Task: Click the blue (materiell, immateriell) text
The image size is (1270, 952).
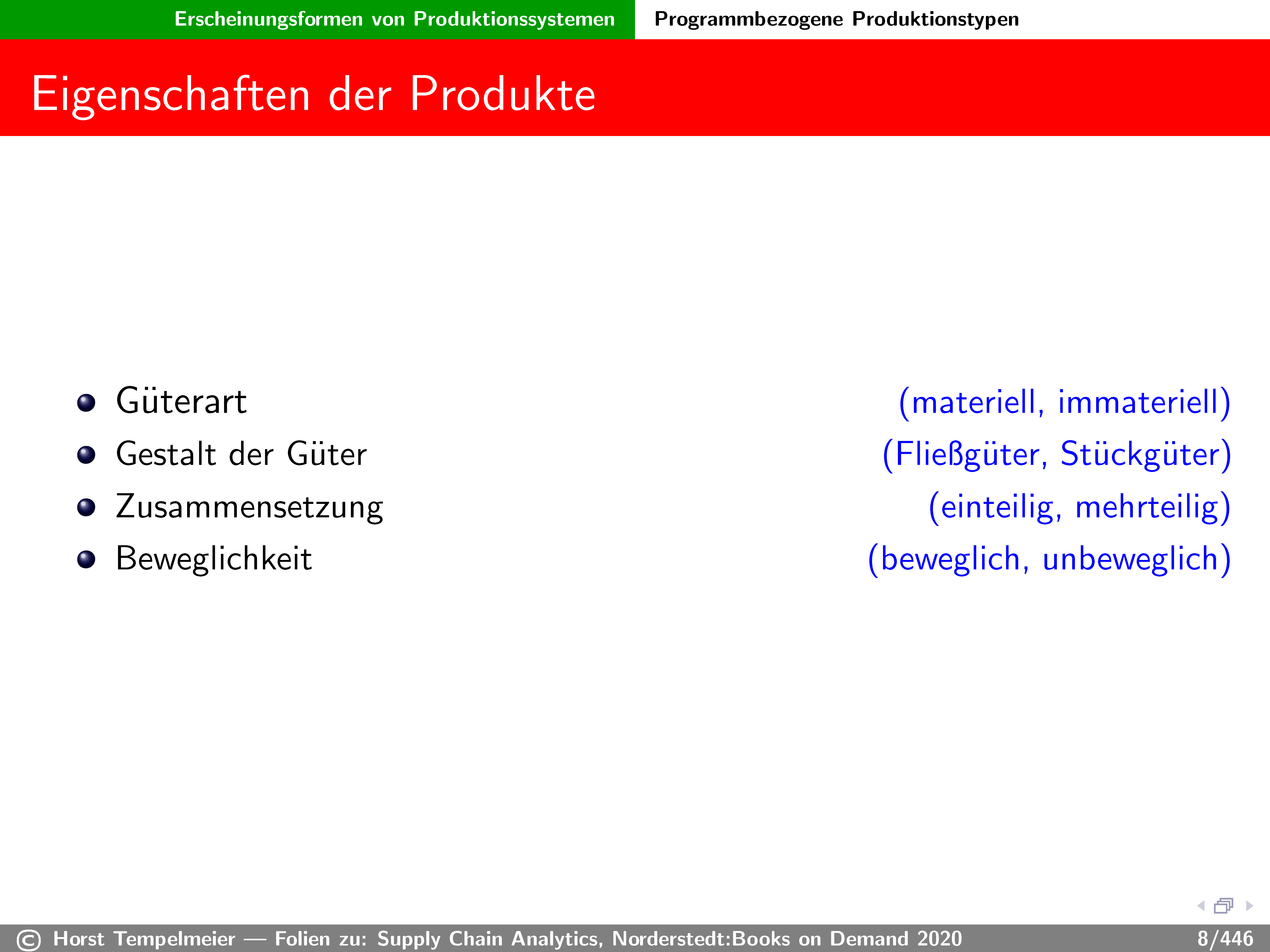Action: (1064, 402)
